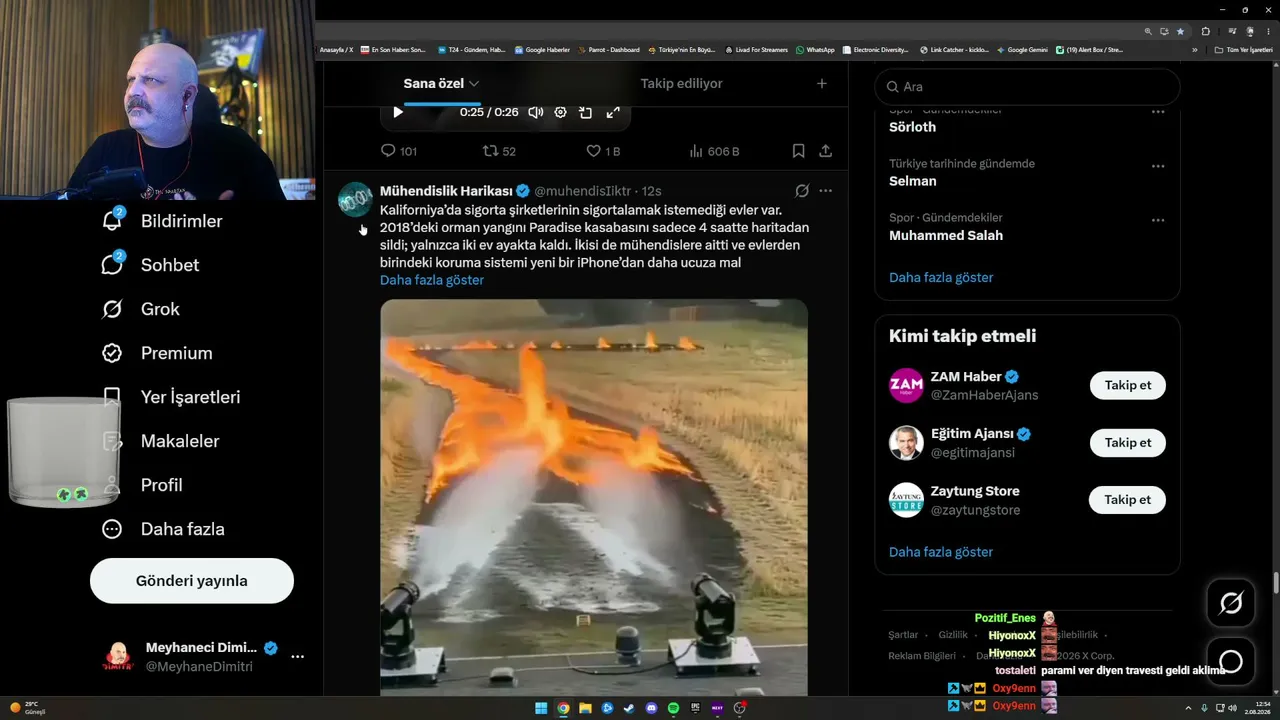Open more options for Sörloth trend
The width and height of the screenshot is (1280, 720).
pos(1158,112)
